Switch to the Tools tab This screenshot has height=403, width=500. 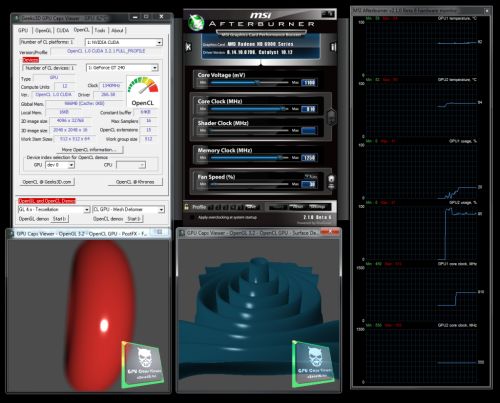100,30
